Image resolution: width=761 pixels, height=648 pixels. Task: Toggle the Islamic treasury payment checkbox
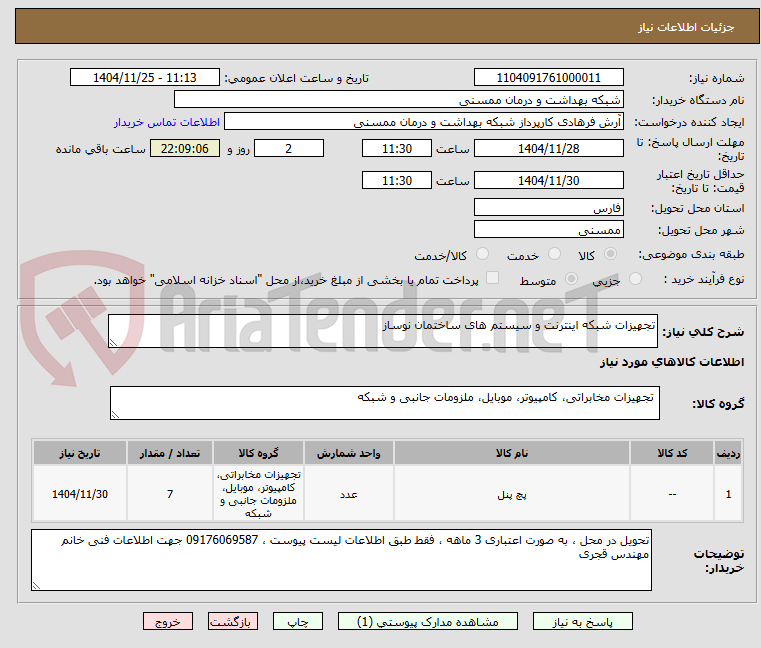coord(492,278)
